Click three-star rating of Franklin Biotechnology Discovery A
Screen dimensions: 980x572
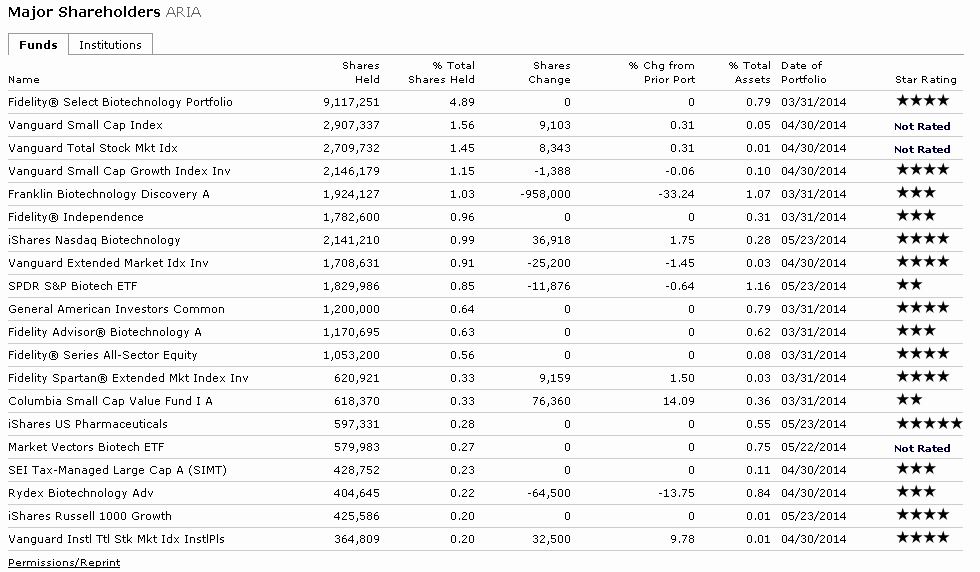click(x=915, y=194)
